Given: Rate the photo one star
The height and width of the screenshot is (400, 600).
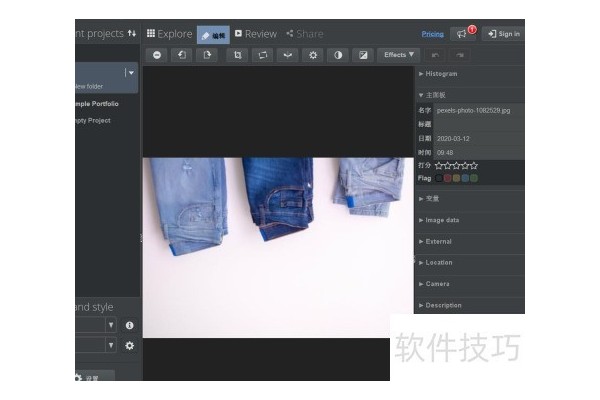Looking at the screenshot, I should [439, 166].
